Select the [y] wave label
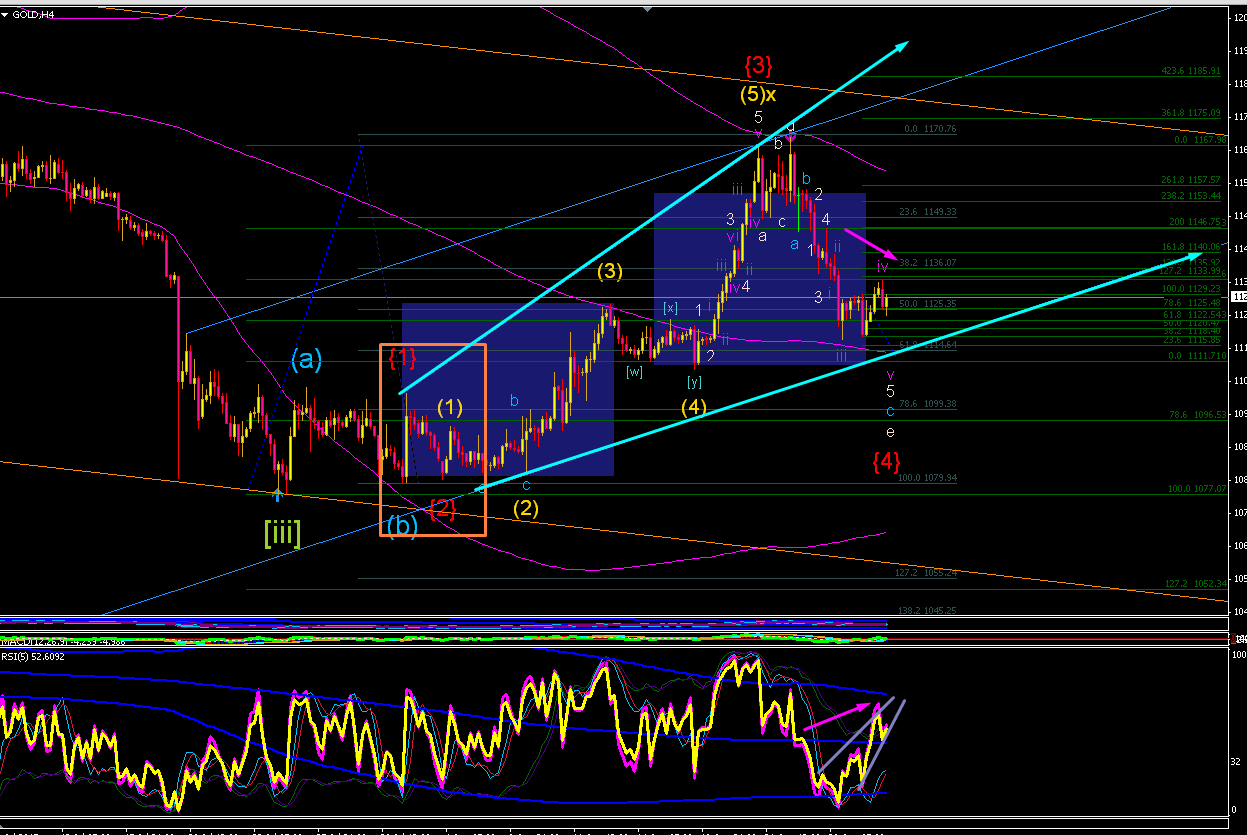Screen dimensions: 1247x835 pyautogui.click(x=695, y=381)
